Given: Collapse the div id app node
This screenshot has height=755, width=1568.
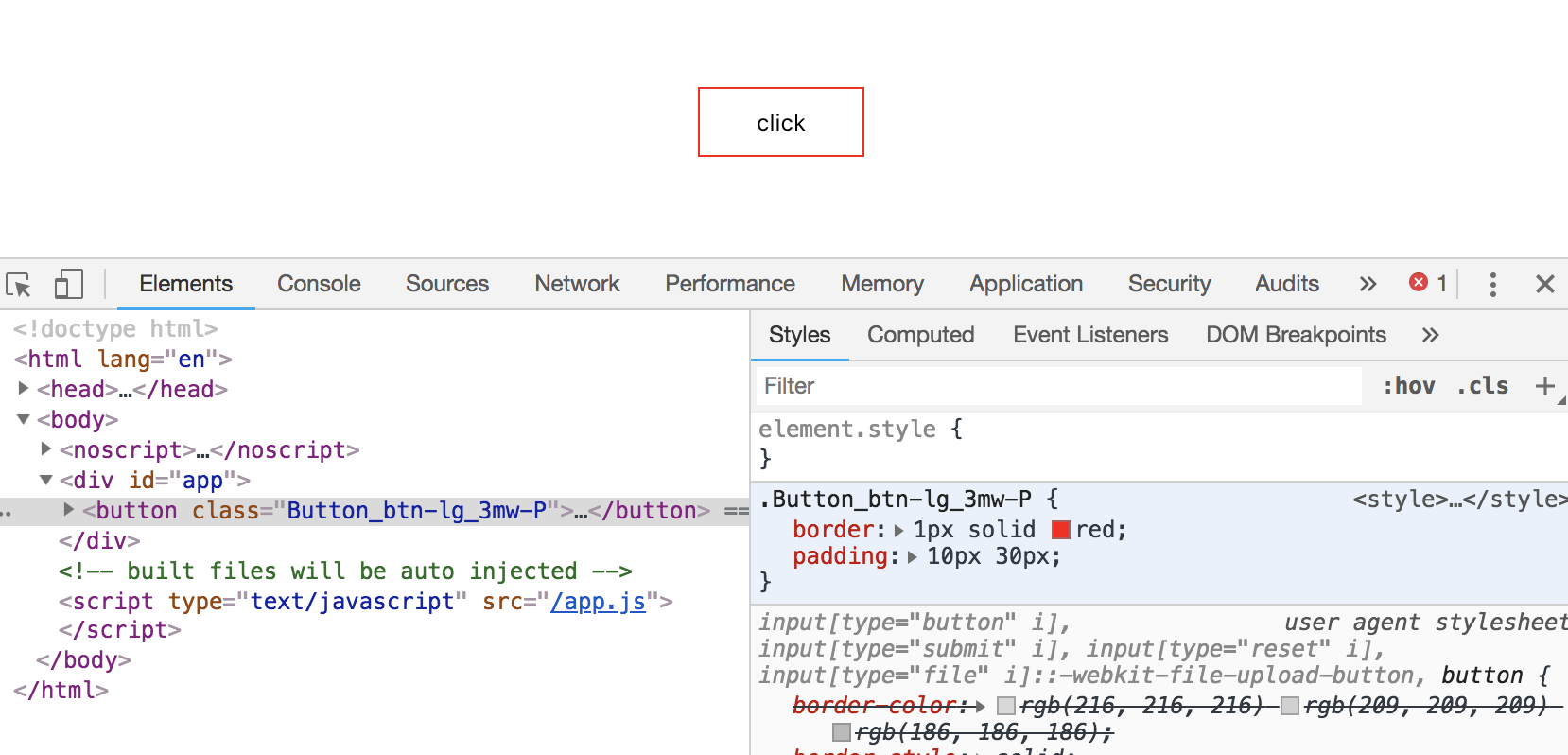Looking at the screenshot, I should [x=46, y=480].
